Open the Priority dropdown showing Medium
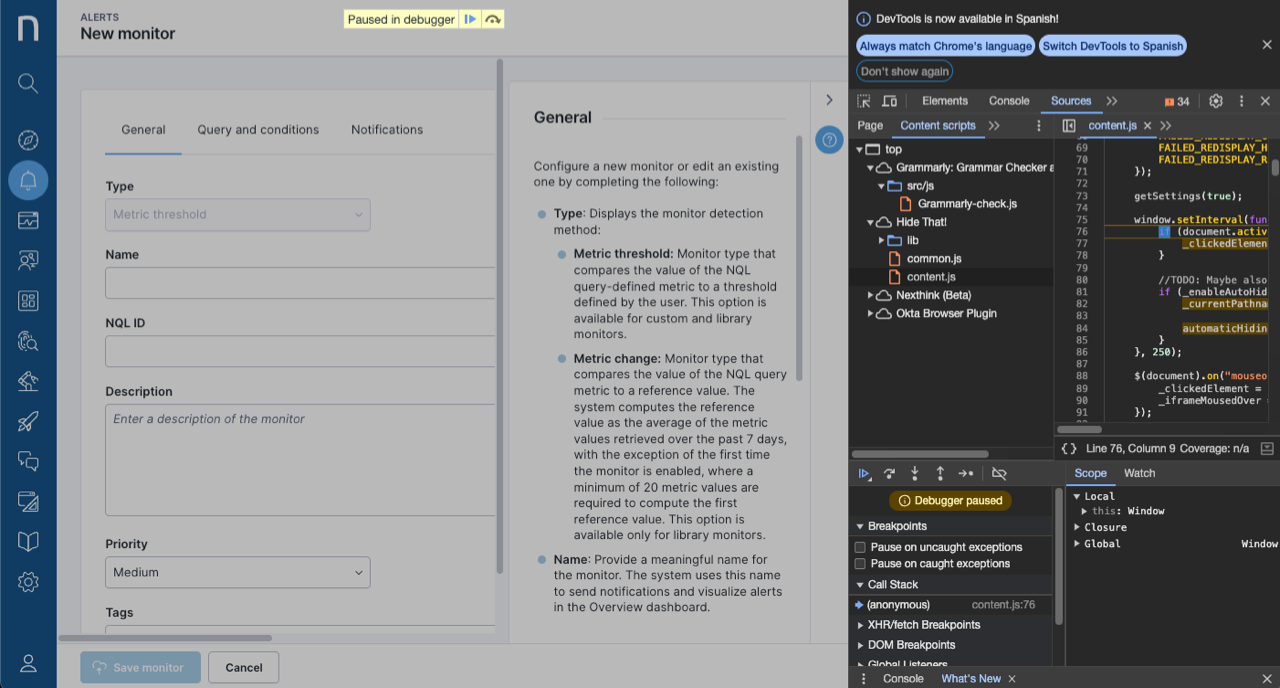Screen dimensions: 1280x688 tap(237, 572)
